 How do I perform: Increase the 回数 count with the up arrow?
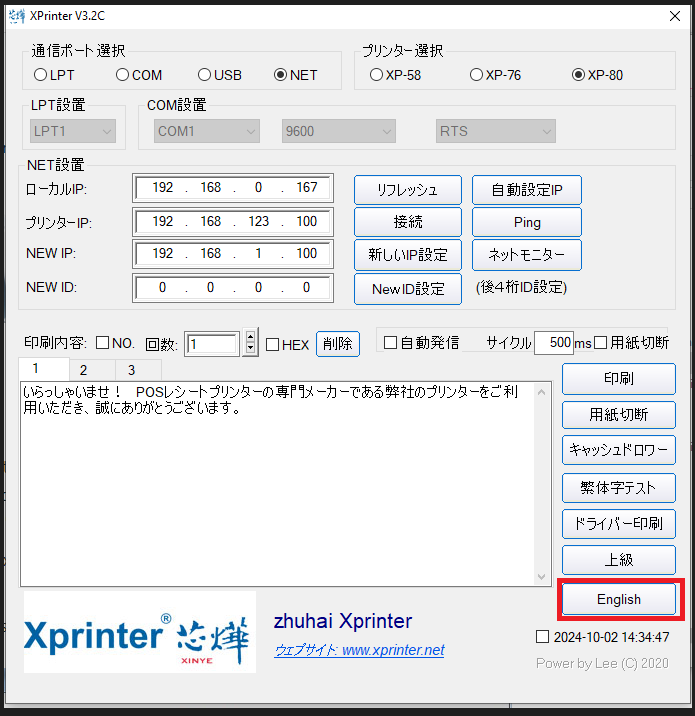[x=250, y=337]
